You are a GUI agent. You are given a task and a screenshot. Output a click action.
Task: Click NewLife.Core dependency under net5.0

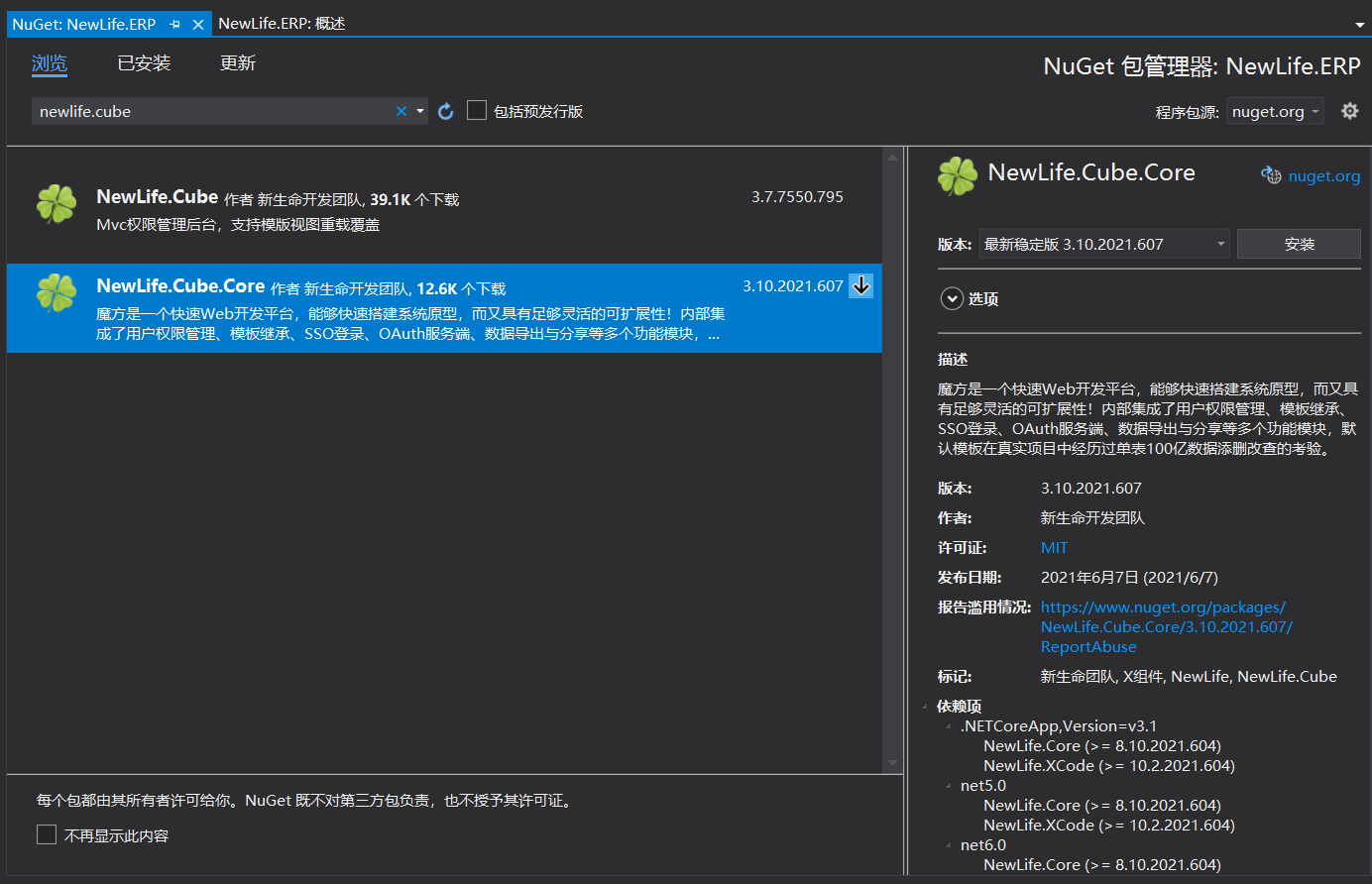(x=1101, y=806)
